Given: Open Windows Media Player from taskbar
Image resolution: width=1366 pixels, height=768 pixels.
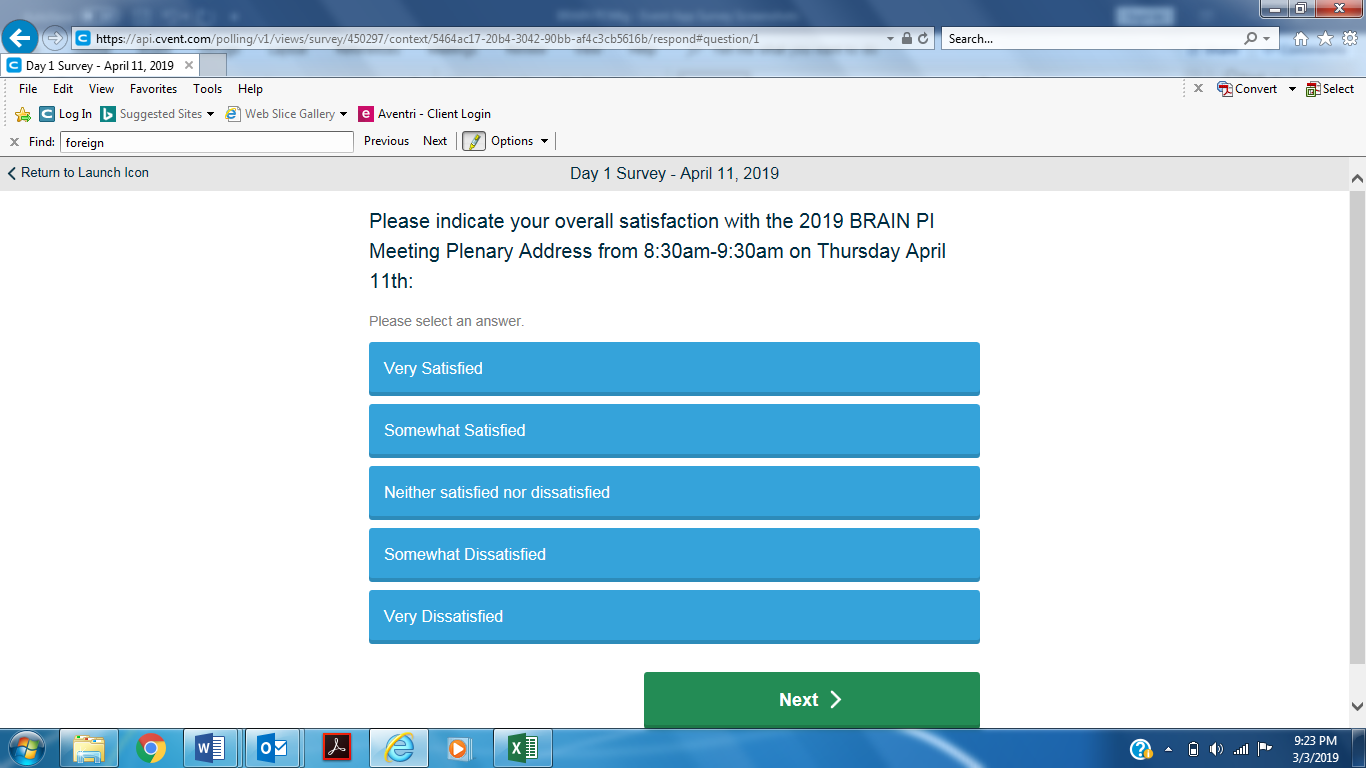Looking at the screenshot, I should [x=459, y=748].
